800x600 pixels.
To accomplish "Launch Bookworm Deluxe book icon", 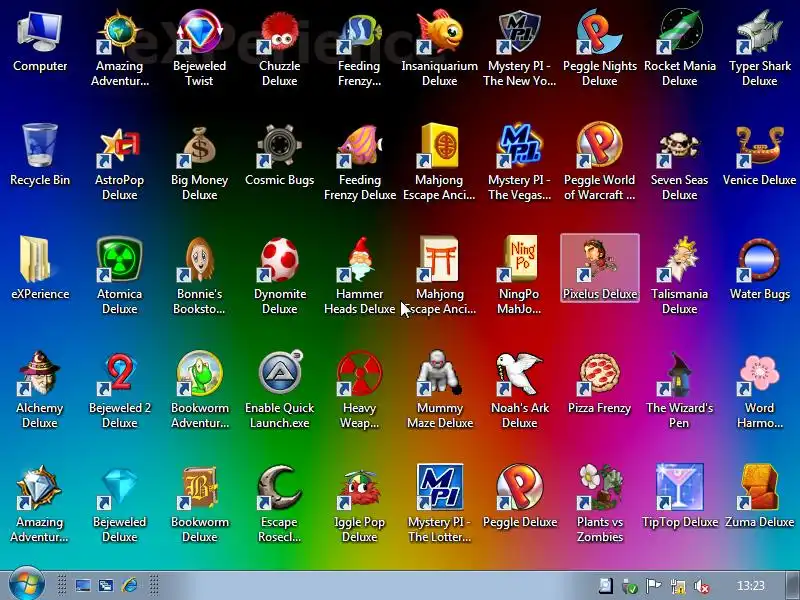I will tap(199, 504).
